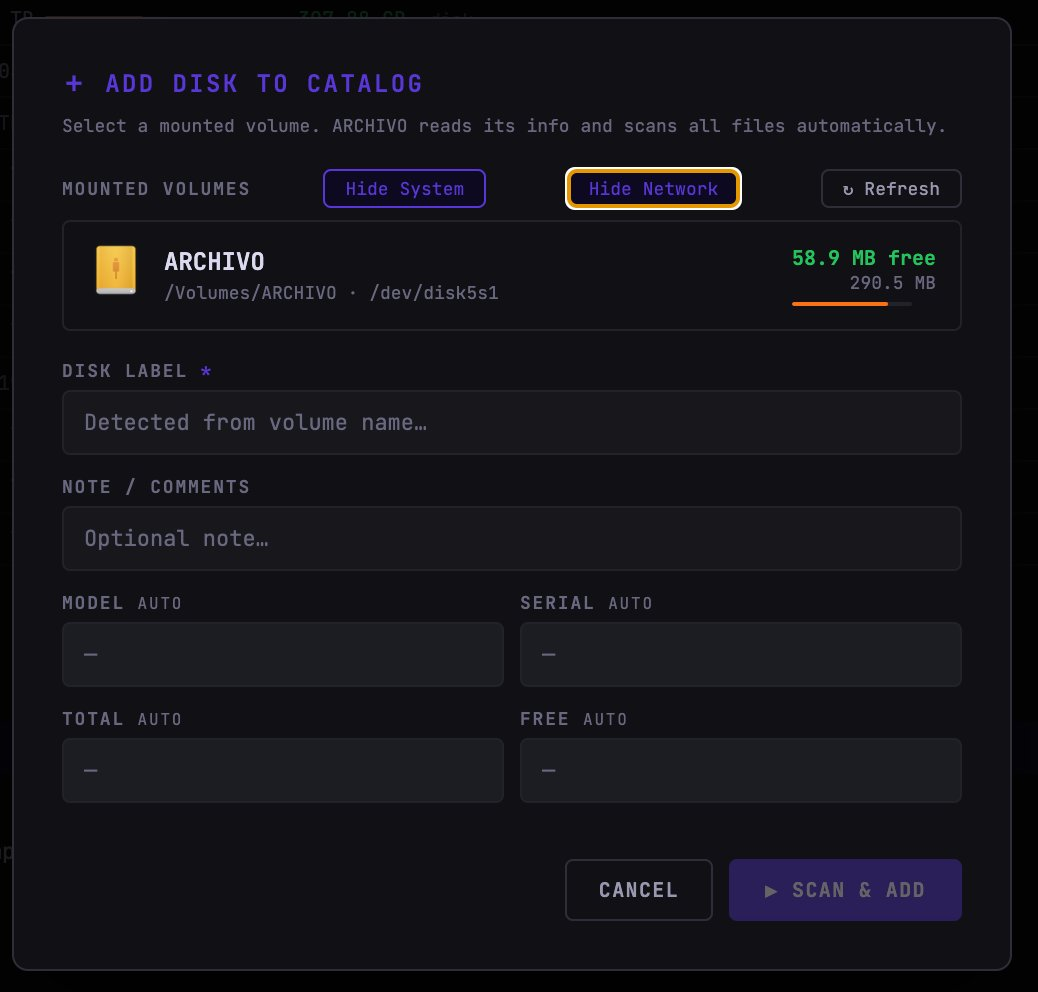The height and width of the screenshot is (992, 1038).
Task: Select the ARCHIVO volume name
Action: [x=214, y=261]
